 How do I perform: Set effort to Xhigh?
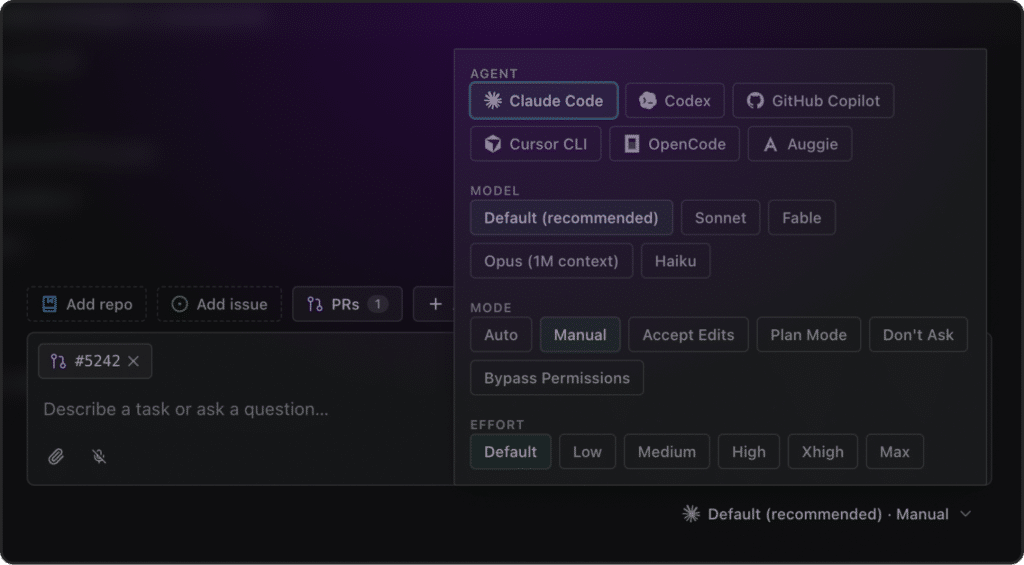coord(823,451)
